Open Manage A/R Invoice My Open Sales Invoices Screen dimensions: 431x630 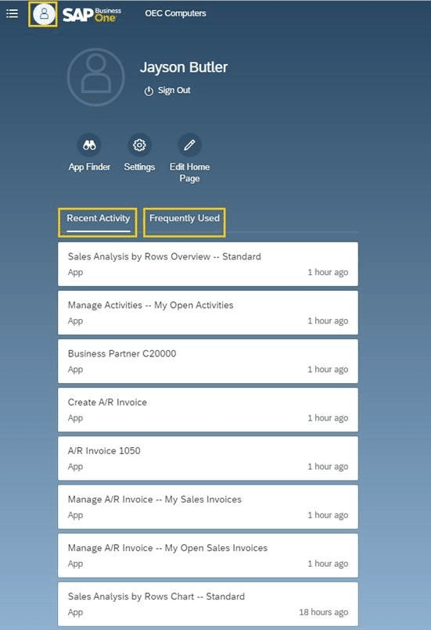coord(208,556)
